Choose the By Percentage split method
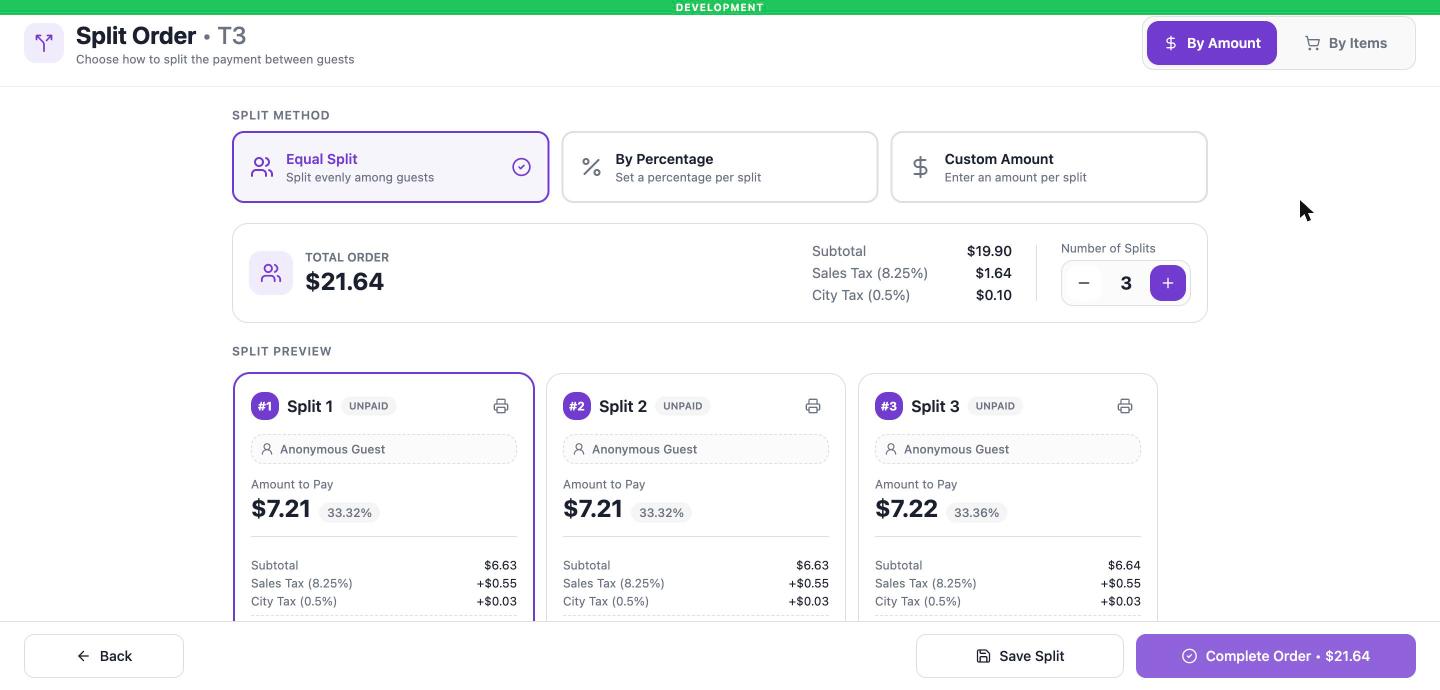Image resolution: width=1440 pixels, height=690 pixels. tap(720, 167)
